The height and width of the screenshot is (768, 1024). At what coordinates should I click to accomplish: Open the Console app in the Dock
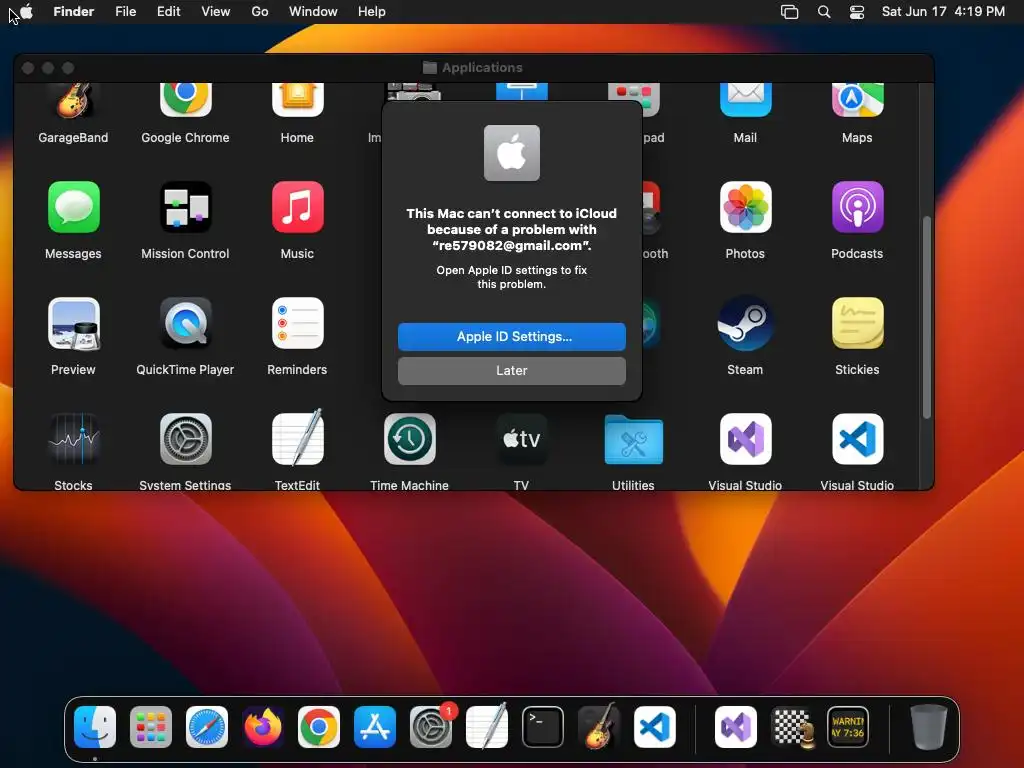click(848, 727)
